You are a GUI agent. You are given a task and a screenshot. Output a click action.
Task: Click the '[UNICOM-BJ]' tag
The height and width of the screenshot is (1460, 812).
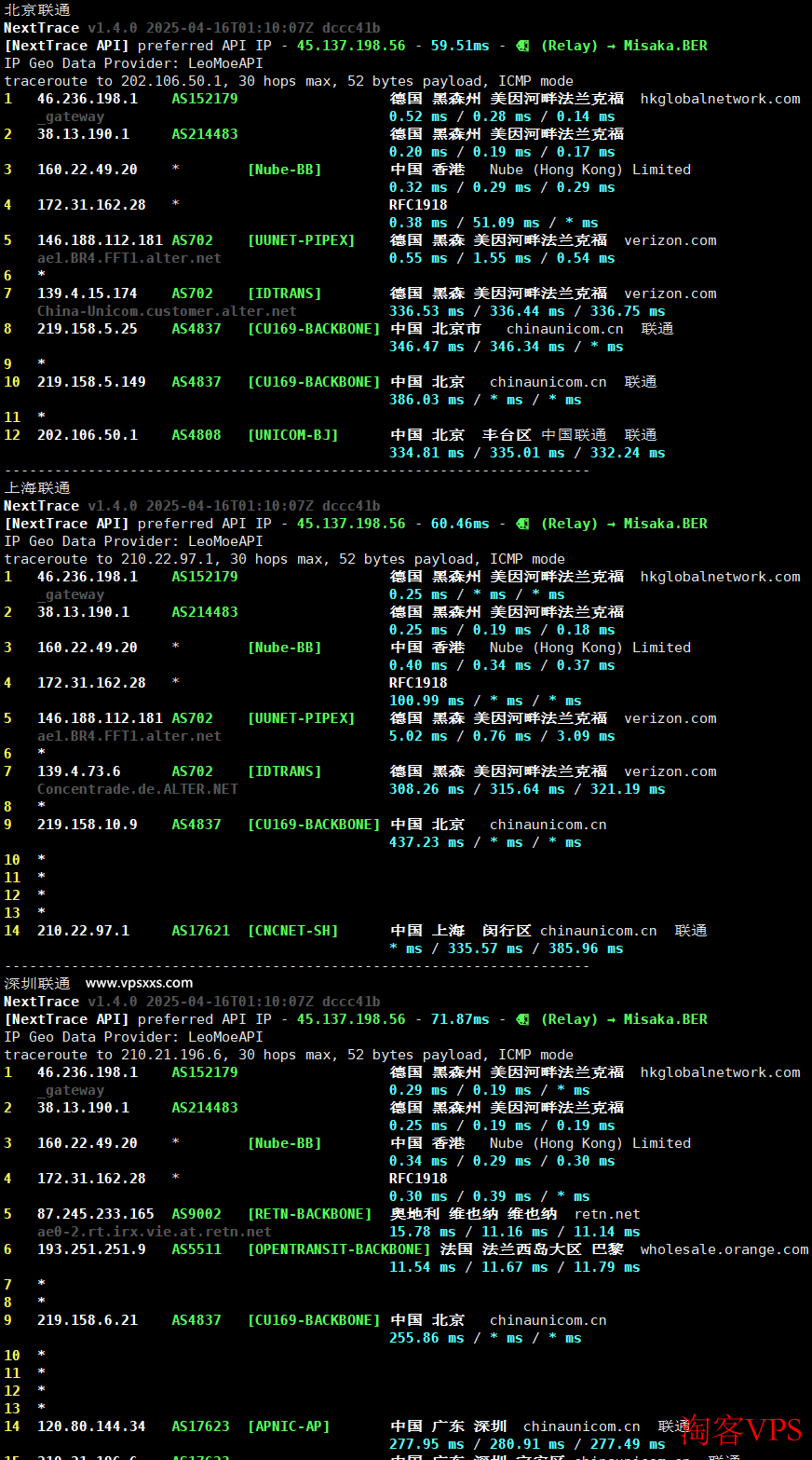(x=293, y=435)
